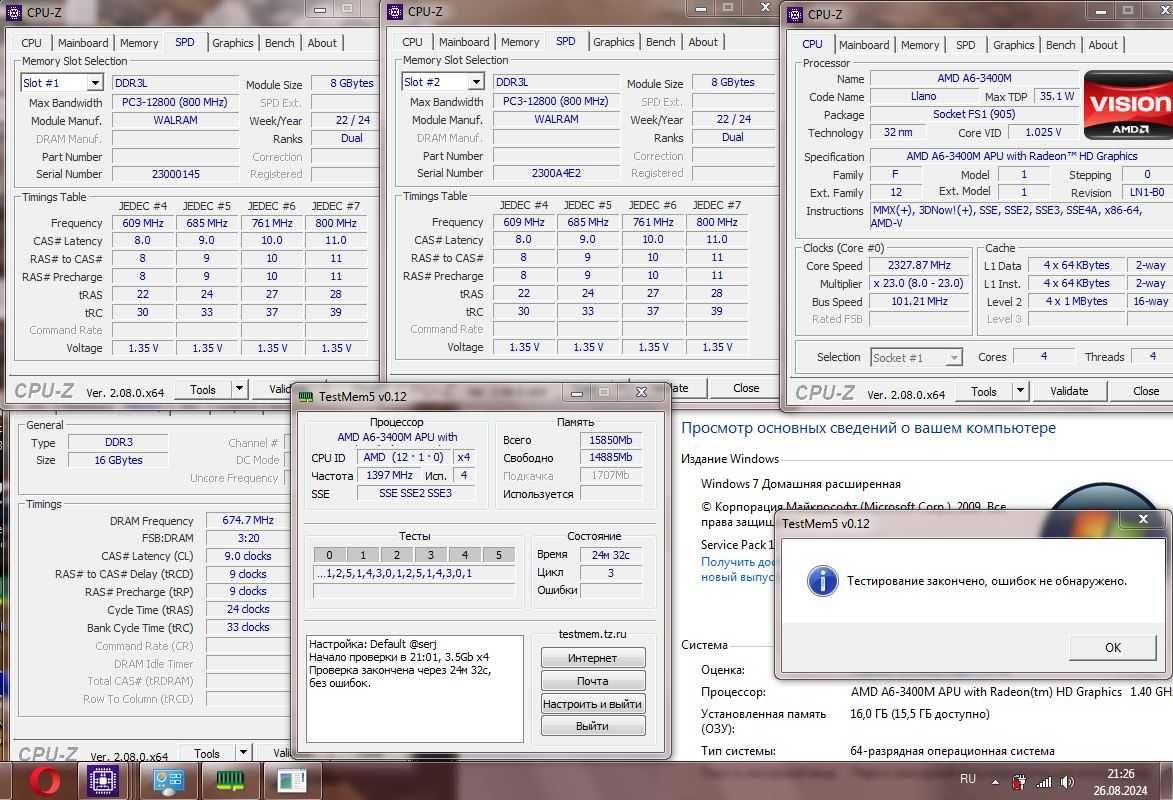Switch to CPU-Z via its taskbar icon

tap(102, 781)
